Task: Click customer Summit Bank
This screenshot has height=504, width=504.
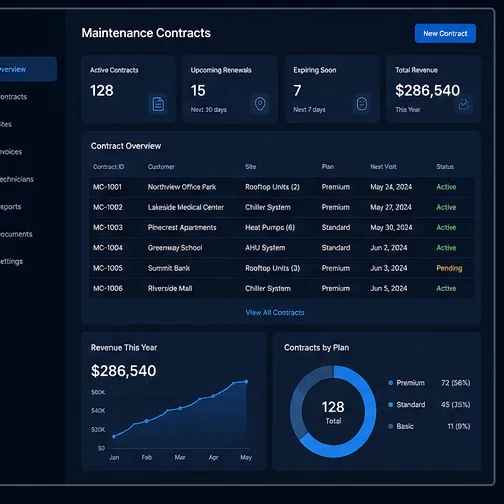Action: pos(169,268)
